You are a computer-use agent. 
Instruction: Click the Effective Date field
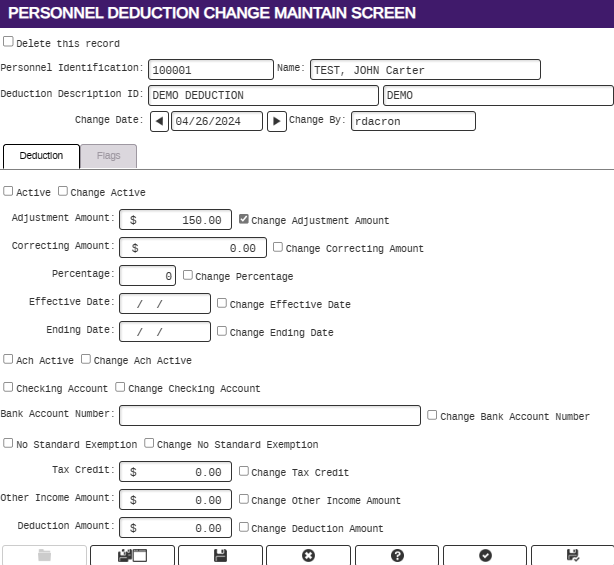pyautogui.click(x=165, y=304)
